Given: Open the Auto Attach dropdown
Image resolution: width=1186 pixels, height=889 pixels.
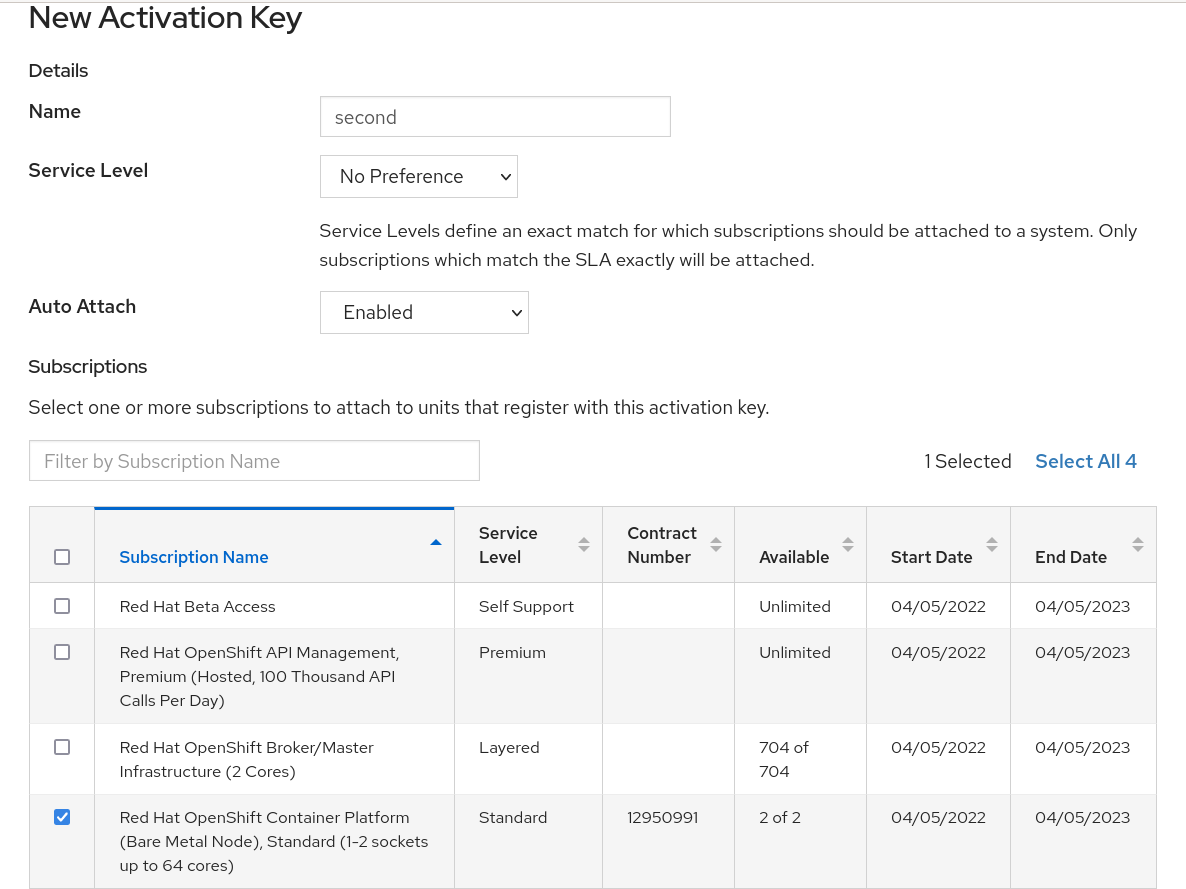Looking at the screenshot, I should tap(424, 312).
